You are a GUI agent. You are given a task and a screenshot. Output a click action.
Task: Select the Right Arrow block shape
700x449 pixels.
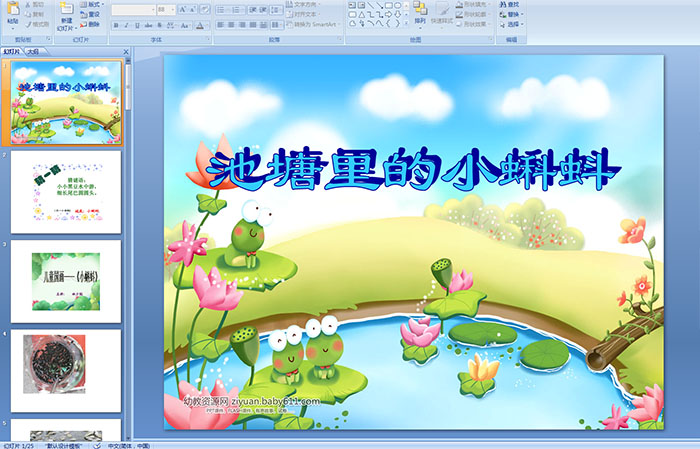pos(388,14)
